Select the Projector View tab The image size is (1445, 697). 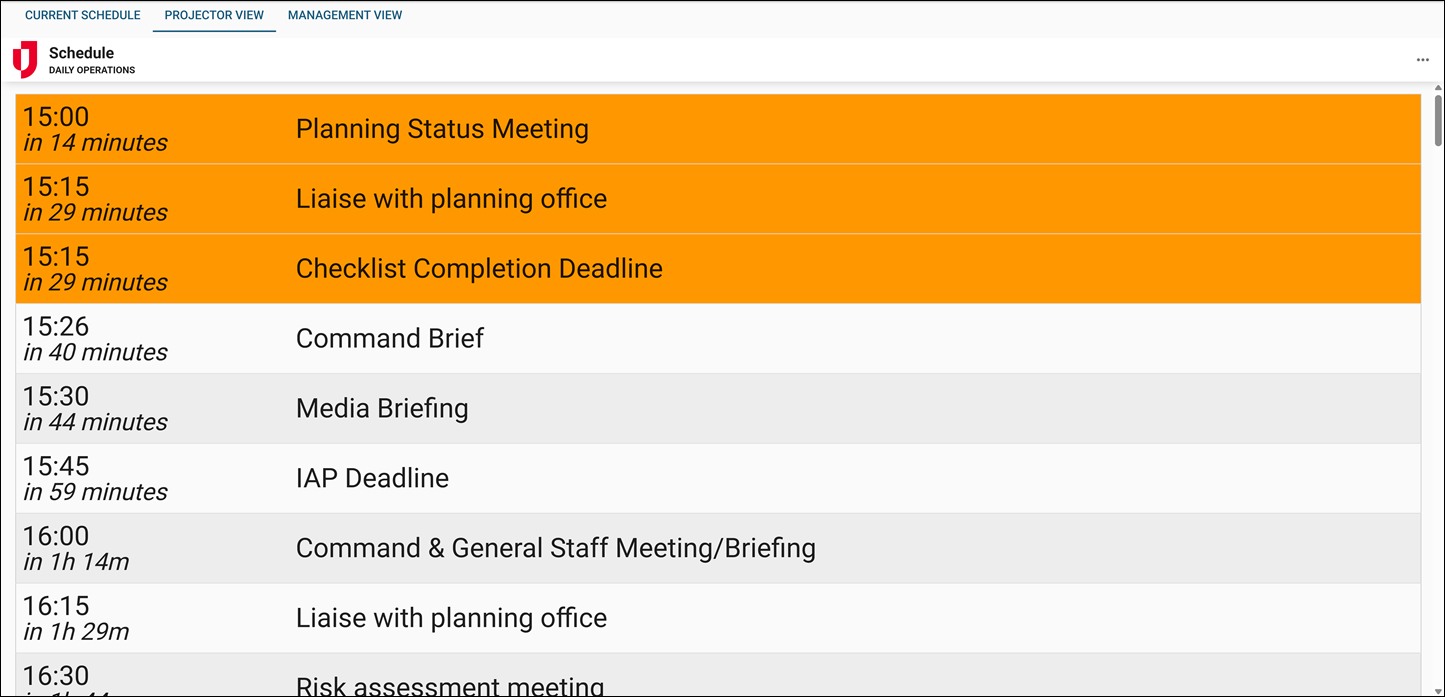[213, 15]
